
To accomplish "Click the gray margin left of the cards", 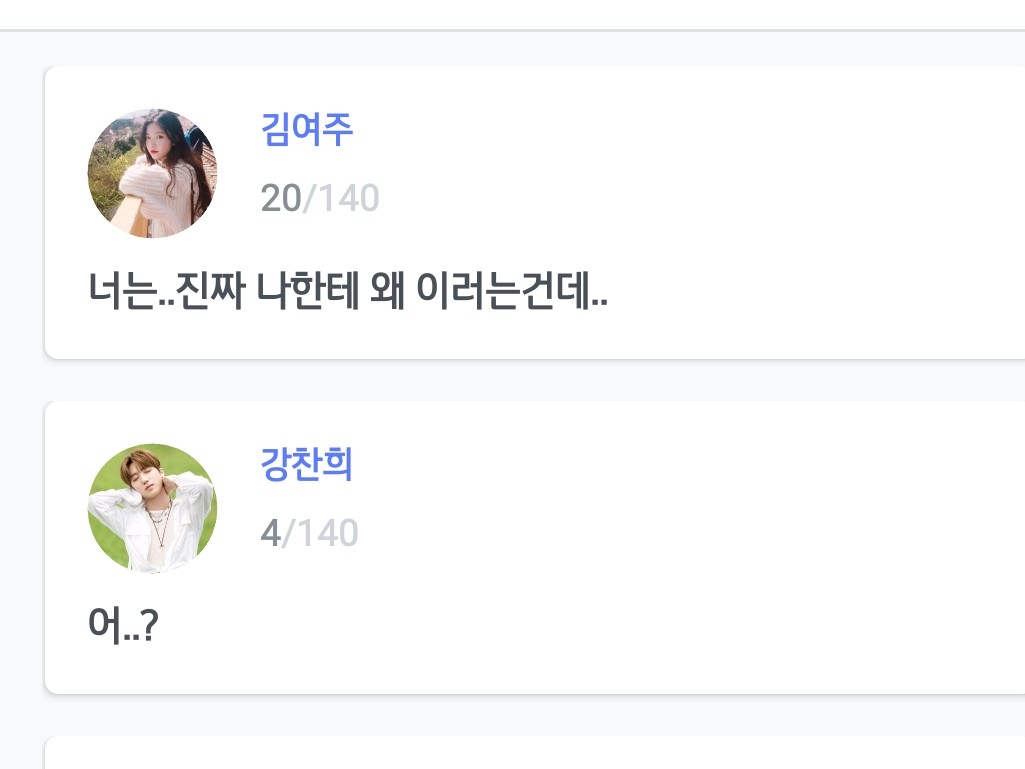I will coord(21,400).
